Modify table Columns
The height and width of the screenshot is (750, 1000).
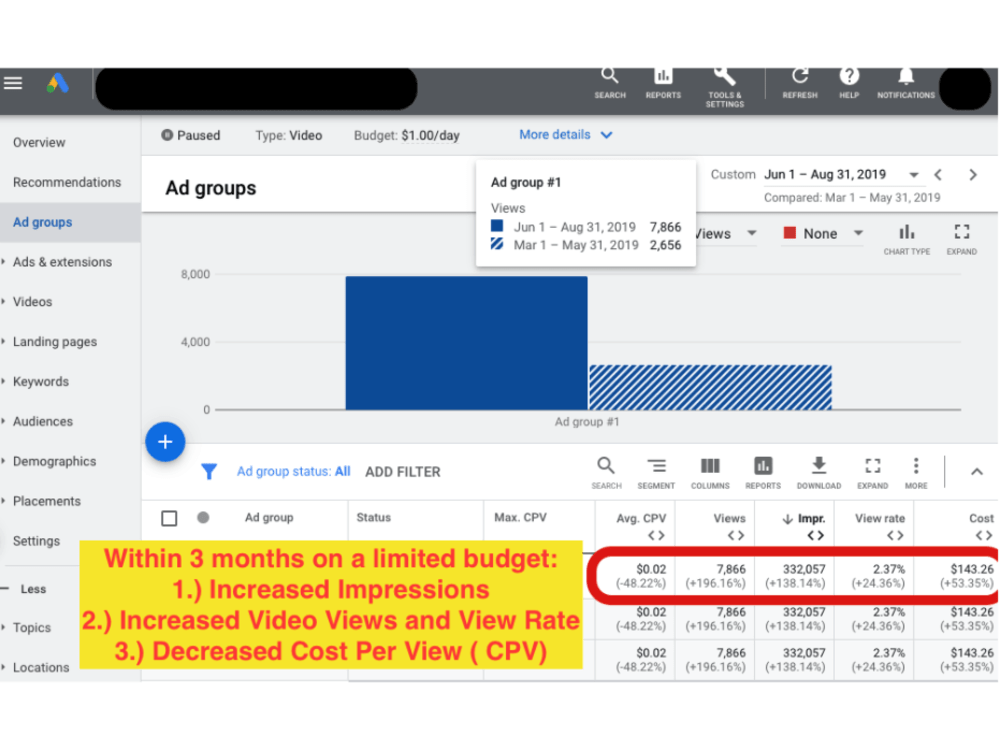click(710, 473)
